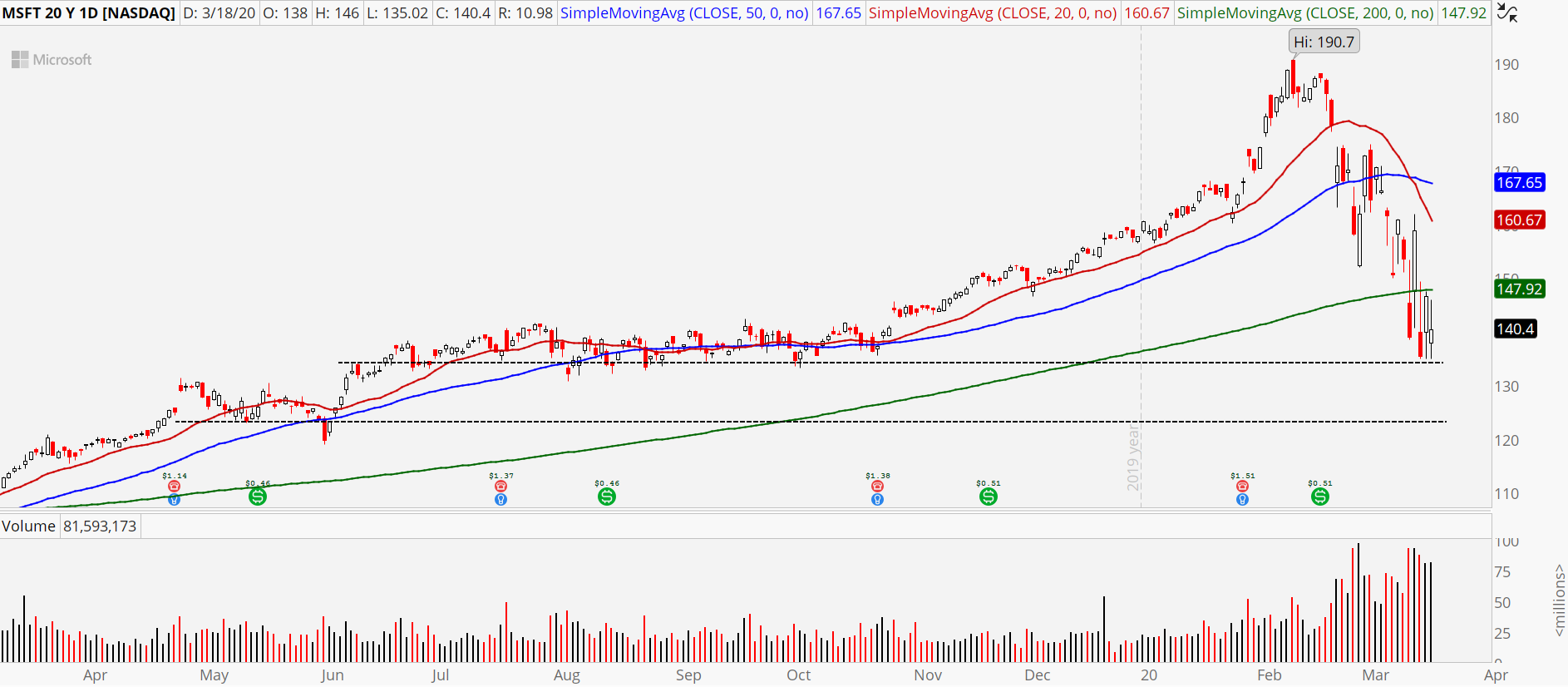Image resolution: width=1568 pixels, height=687 pixels.
Task: Click the '<millions>' volume axis unit label
Action: 1560,601
